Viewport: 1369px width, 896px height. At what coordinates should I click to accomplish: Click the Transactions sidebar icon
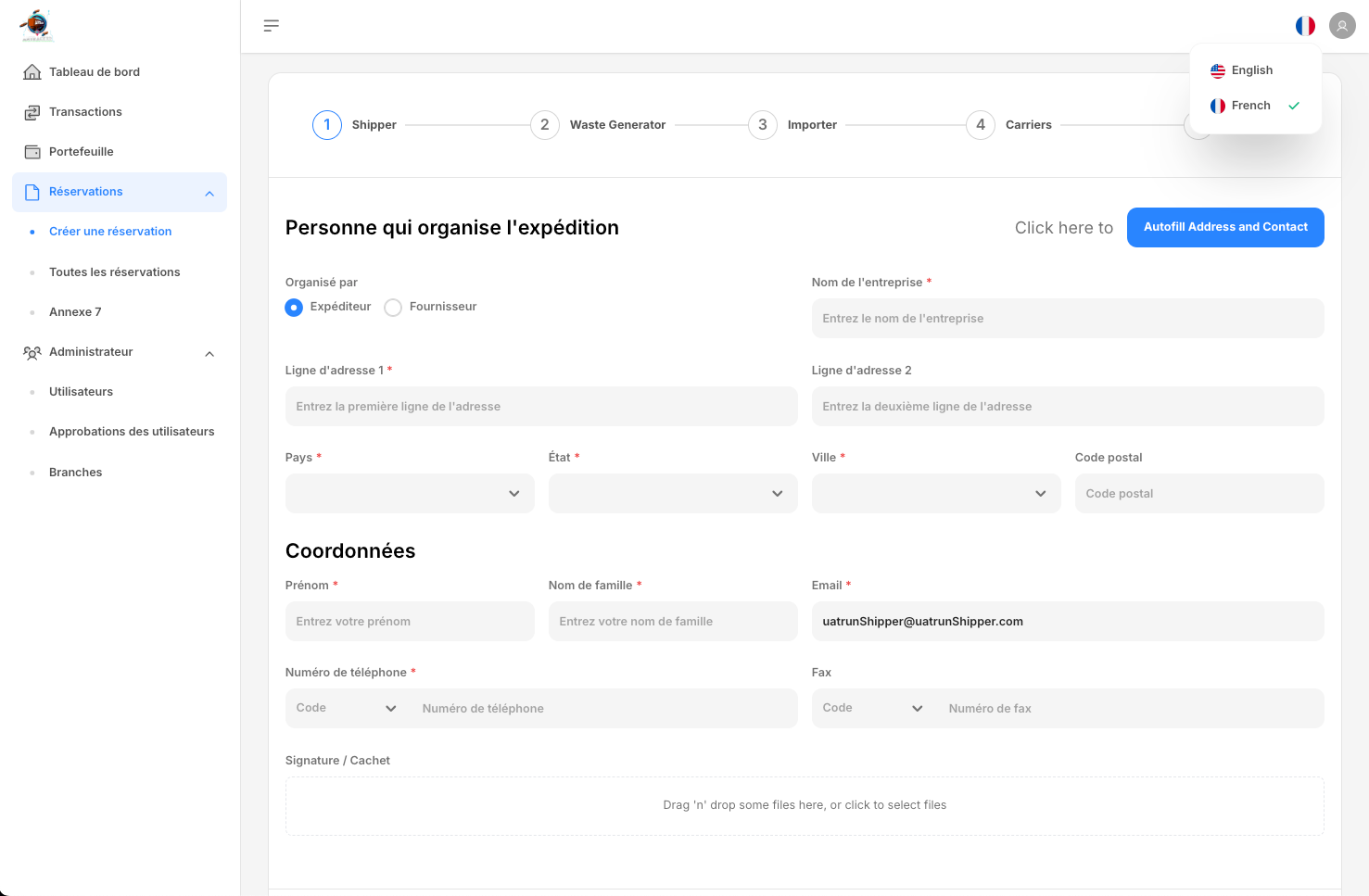point(32,112)
